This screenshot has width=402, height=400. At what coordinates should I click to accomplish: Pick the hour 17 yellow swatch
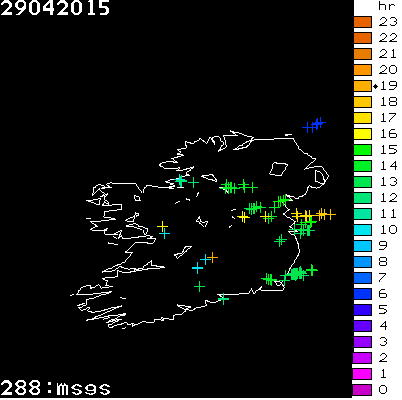362,118
